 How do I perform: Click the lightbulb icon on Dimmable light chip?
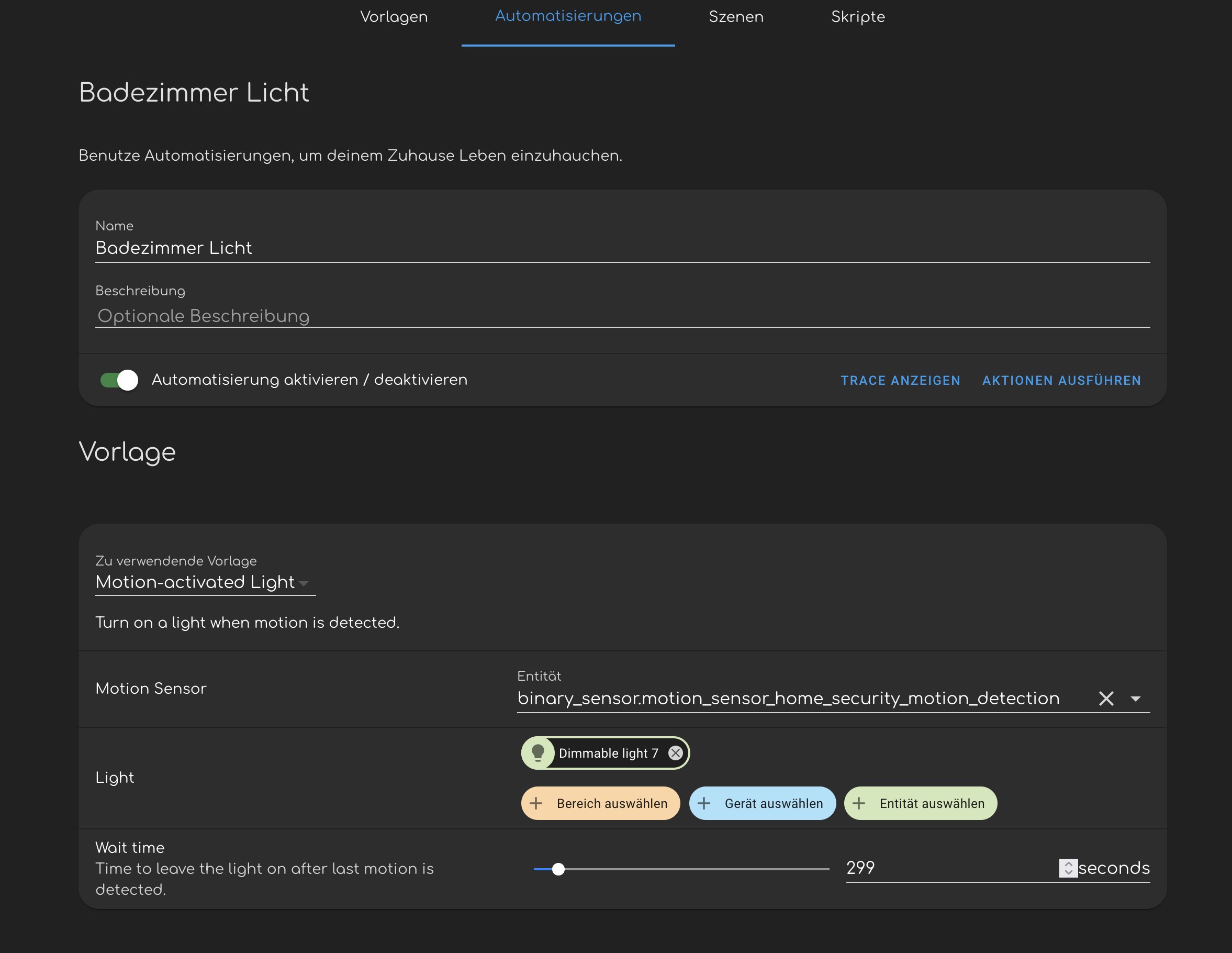(x=537, y=752)
